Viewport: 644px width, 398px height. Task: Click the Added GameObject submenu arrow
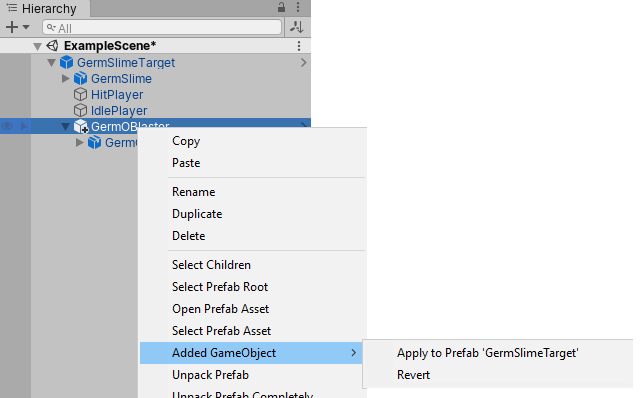pyautogui.click(x=354, y=353)
